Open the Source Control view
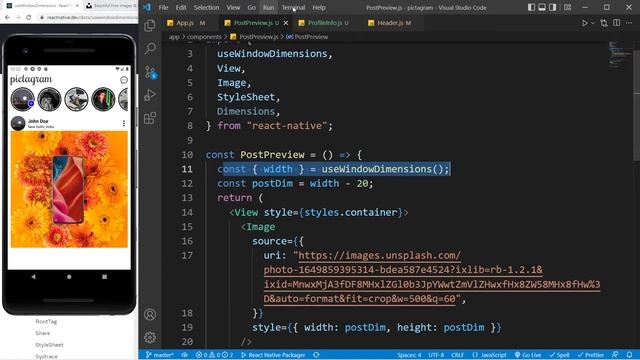 [x=150, y=72]
